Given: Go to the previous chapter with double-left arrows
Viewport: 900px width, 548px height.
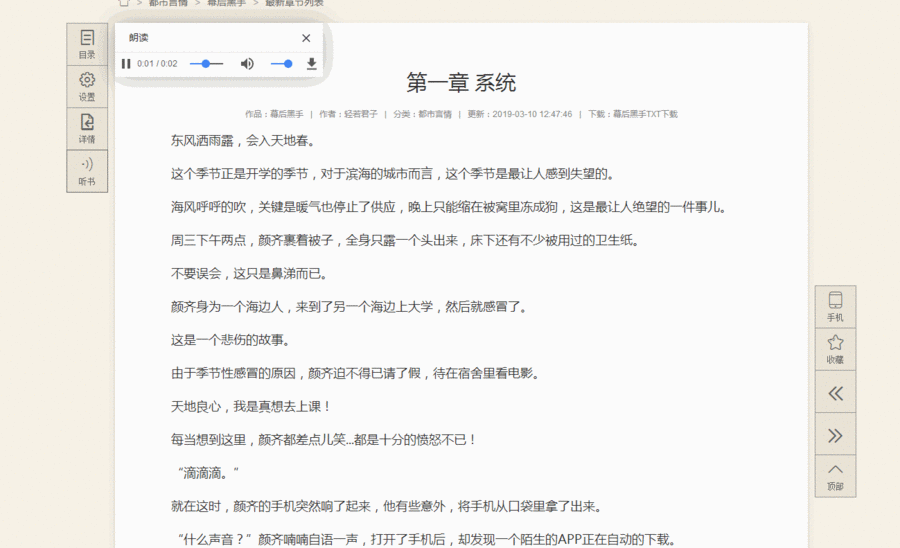Looking at the screenshot, I should 835,393.
